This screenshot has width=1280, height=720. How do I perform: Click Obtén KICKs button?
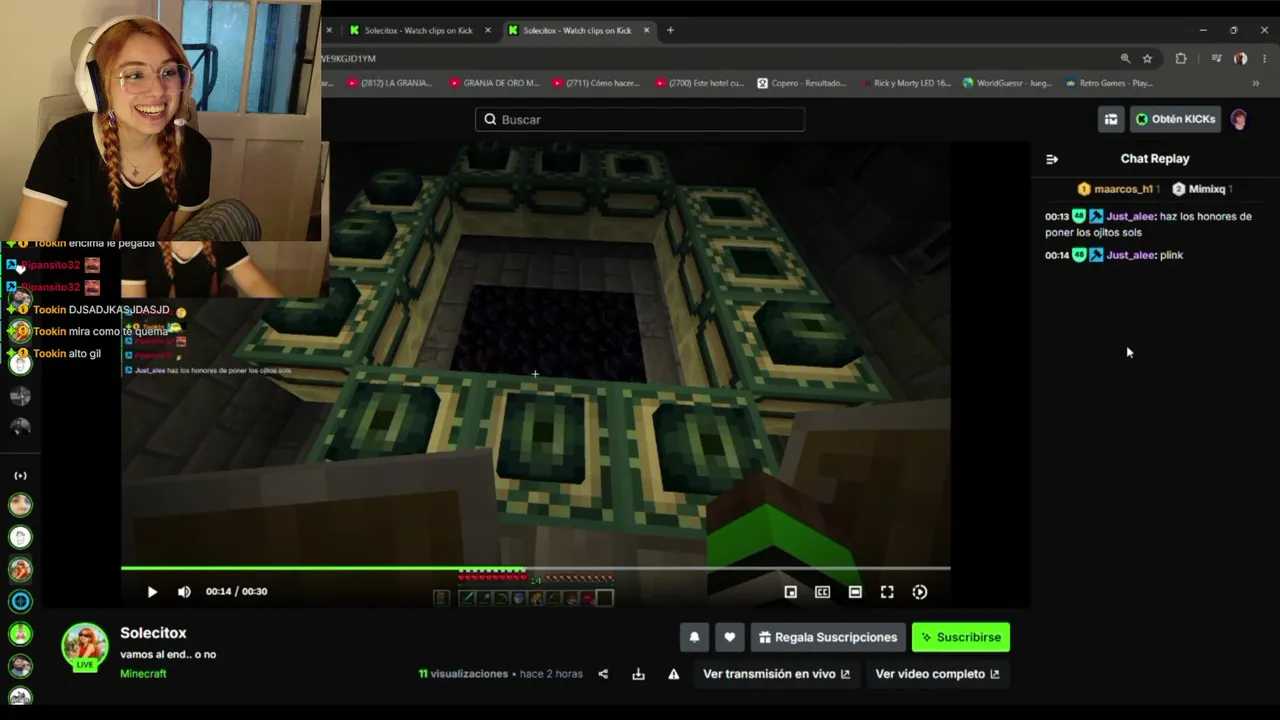click(1175, 119)
